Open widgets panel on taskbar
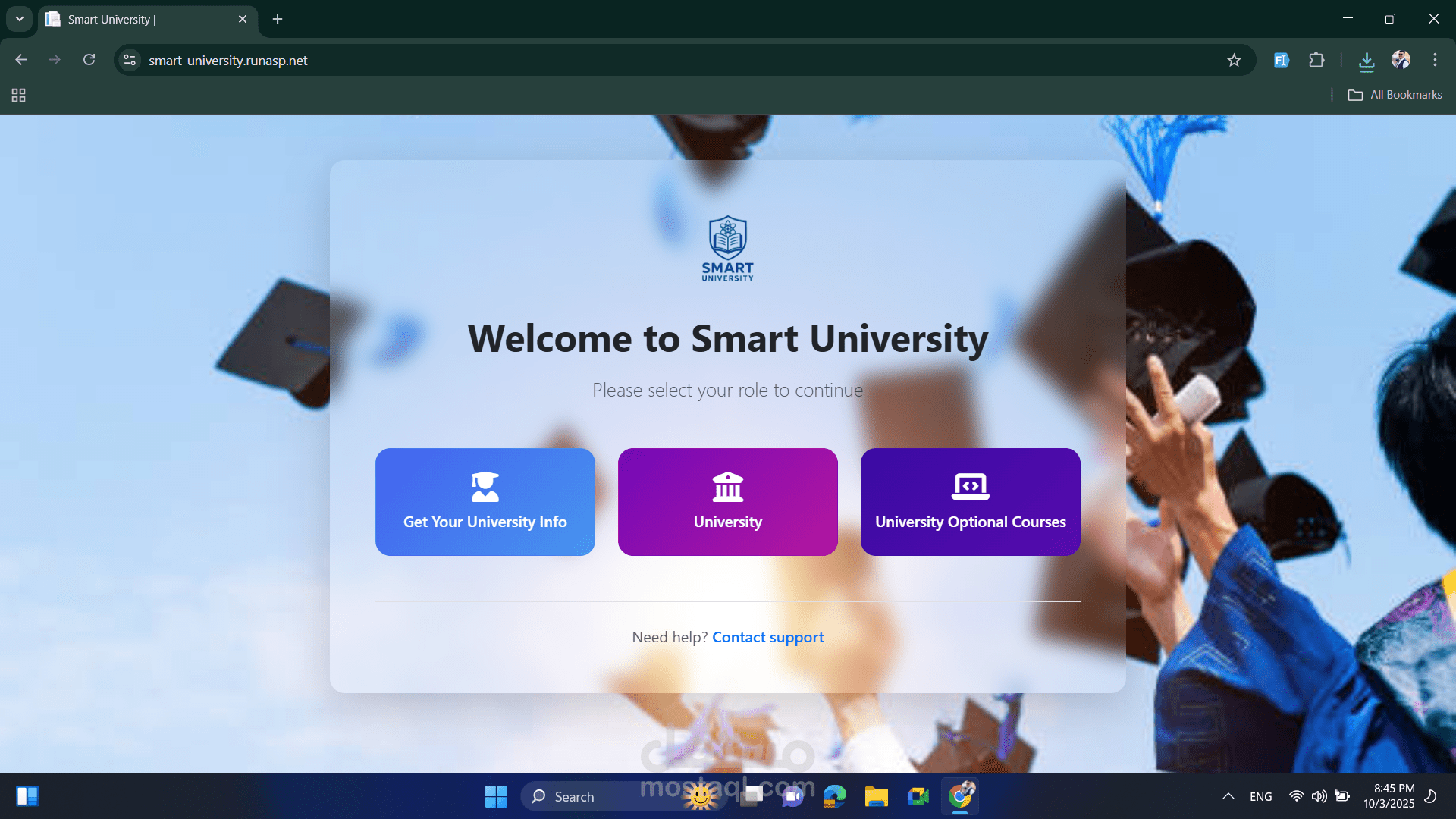The width and height of the screenshot is (1456, 819). [27, 796]
